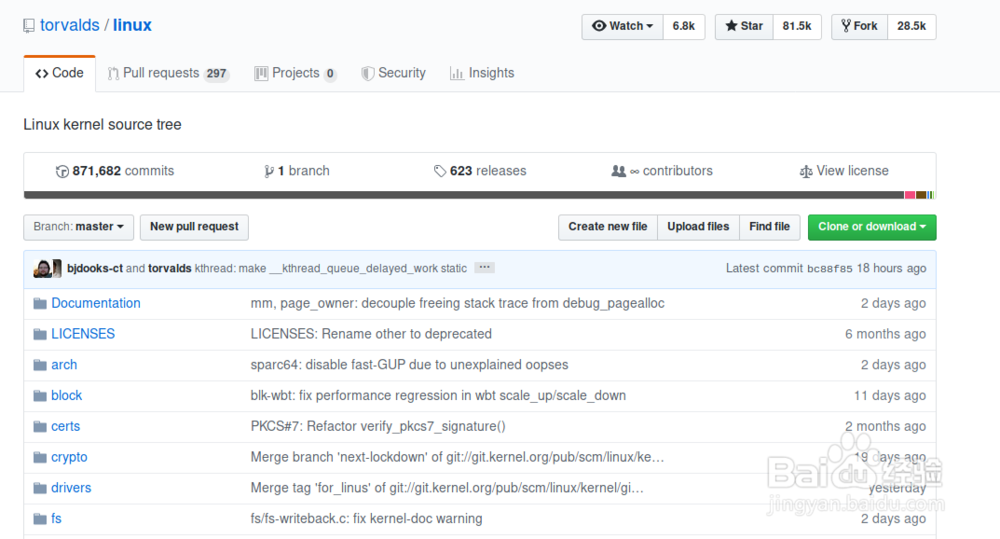Image resolution: width=1000 pixels, height=539 pixels.
Task: Click the Find file button
Action: pos(770,227)
